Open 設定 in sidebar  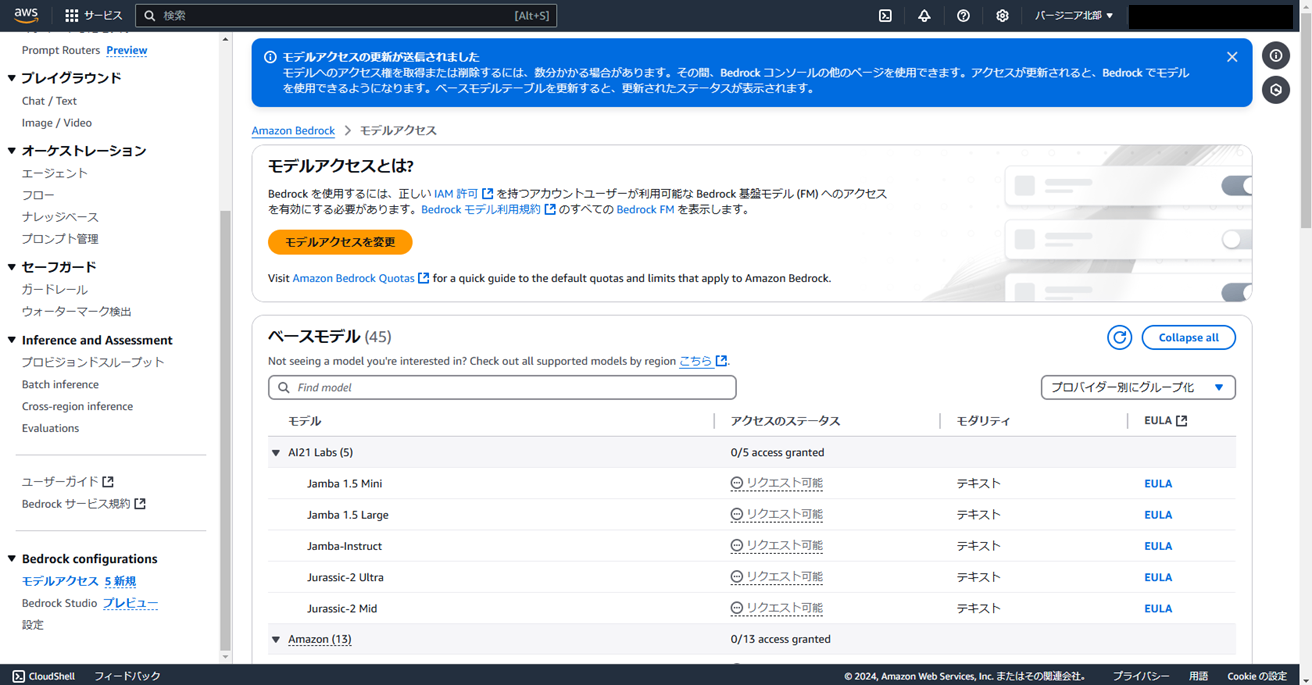tap(33, 625)
